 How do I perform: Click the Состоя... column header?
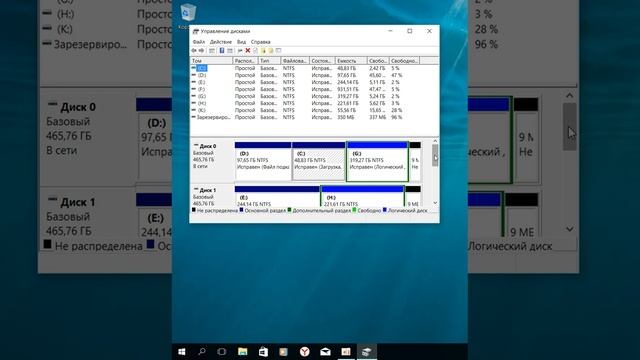pos(322,61)
